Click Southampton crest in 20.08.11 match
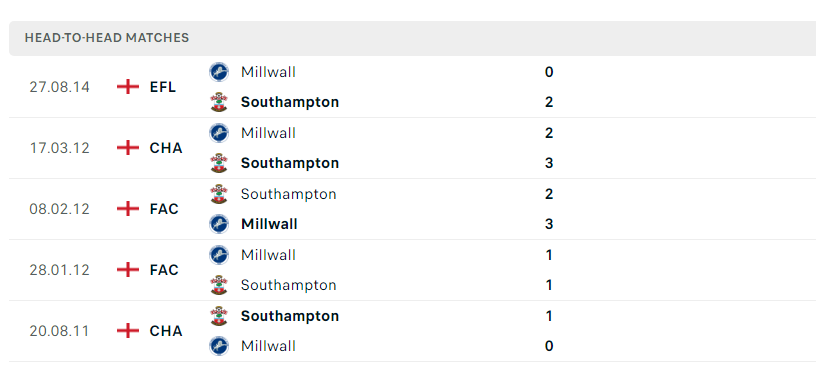The image size is (816, 368). pyautogui.click(x=219, y=316)
